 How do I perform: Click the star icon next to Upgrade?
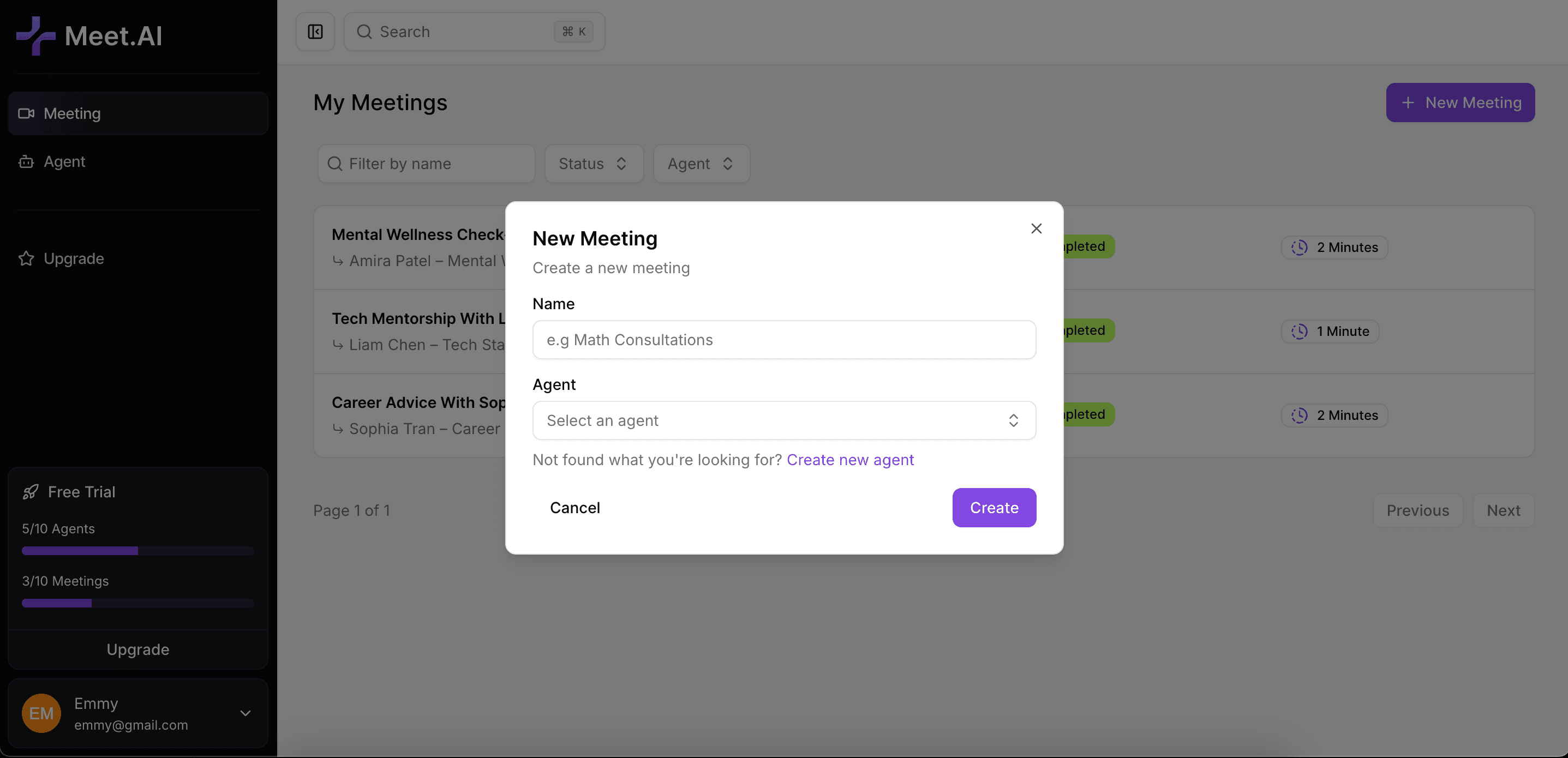[26, 258]
